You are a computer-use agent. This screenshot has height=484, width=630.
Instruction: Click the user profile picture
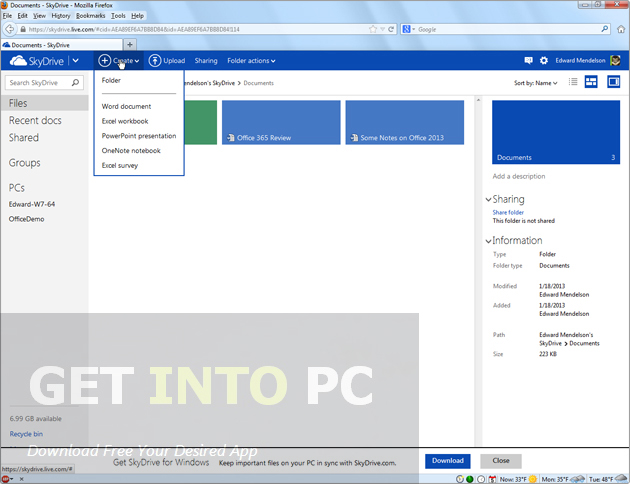[615, 60]
